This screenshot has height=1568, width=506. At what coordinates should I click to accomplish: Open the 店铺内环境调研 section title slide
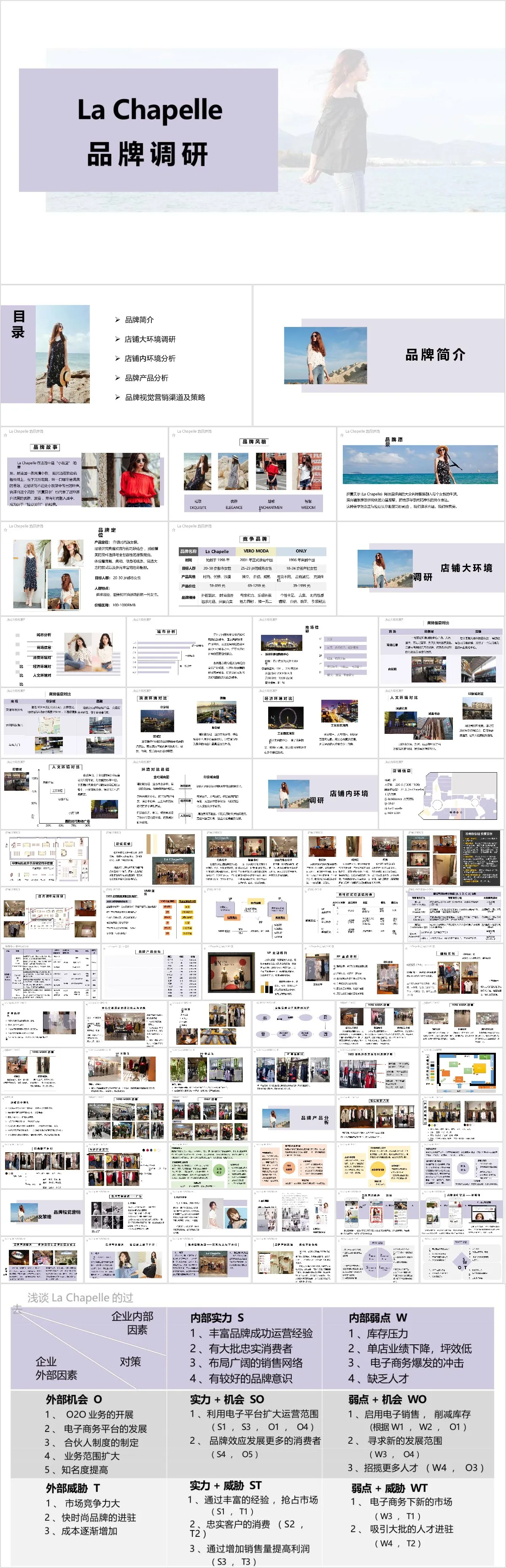[x=315, y=794]
